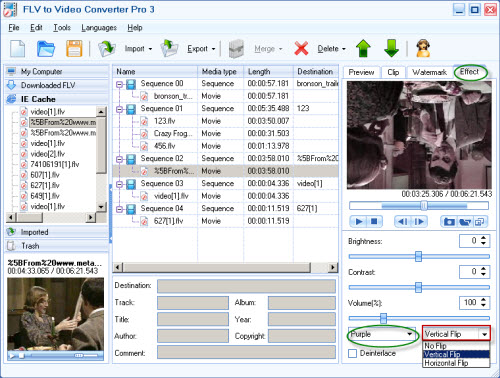
Task: Save project using the floppy disk icon
Action: [74, 49]
